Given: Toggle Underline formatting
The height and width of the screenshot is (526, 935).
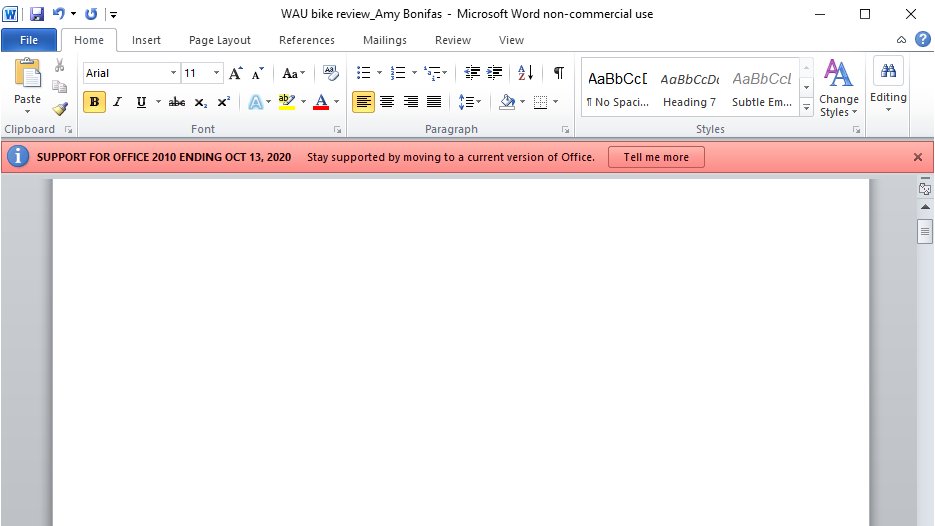Looking at the screenshot, I should pos(141,102).
